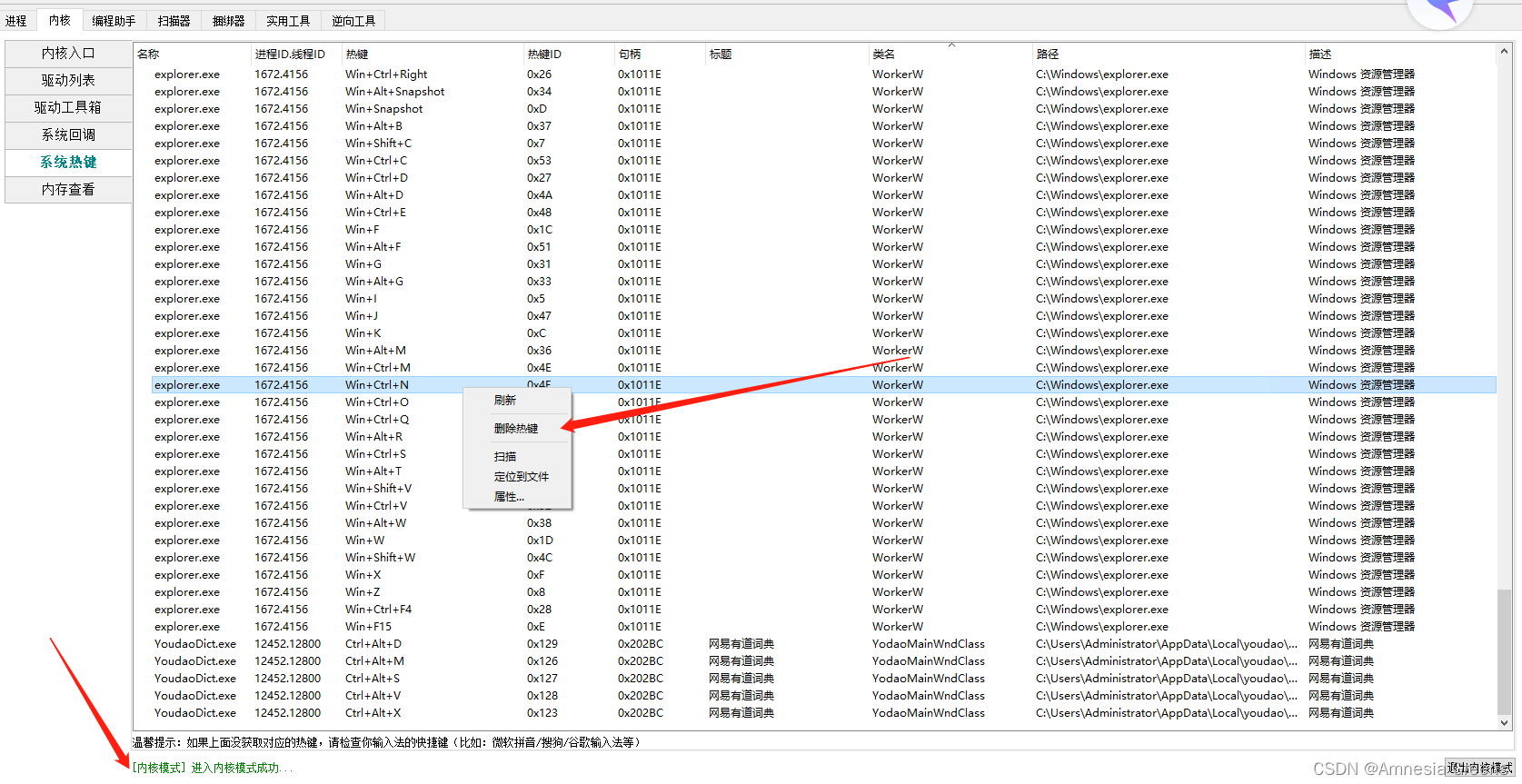Sort by the 类名 column header
The height and width of the screenshot is (784, 1522).
point(950,54)
